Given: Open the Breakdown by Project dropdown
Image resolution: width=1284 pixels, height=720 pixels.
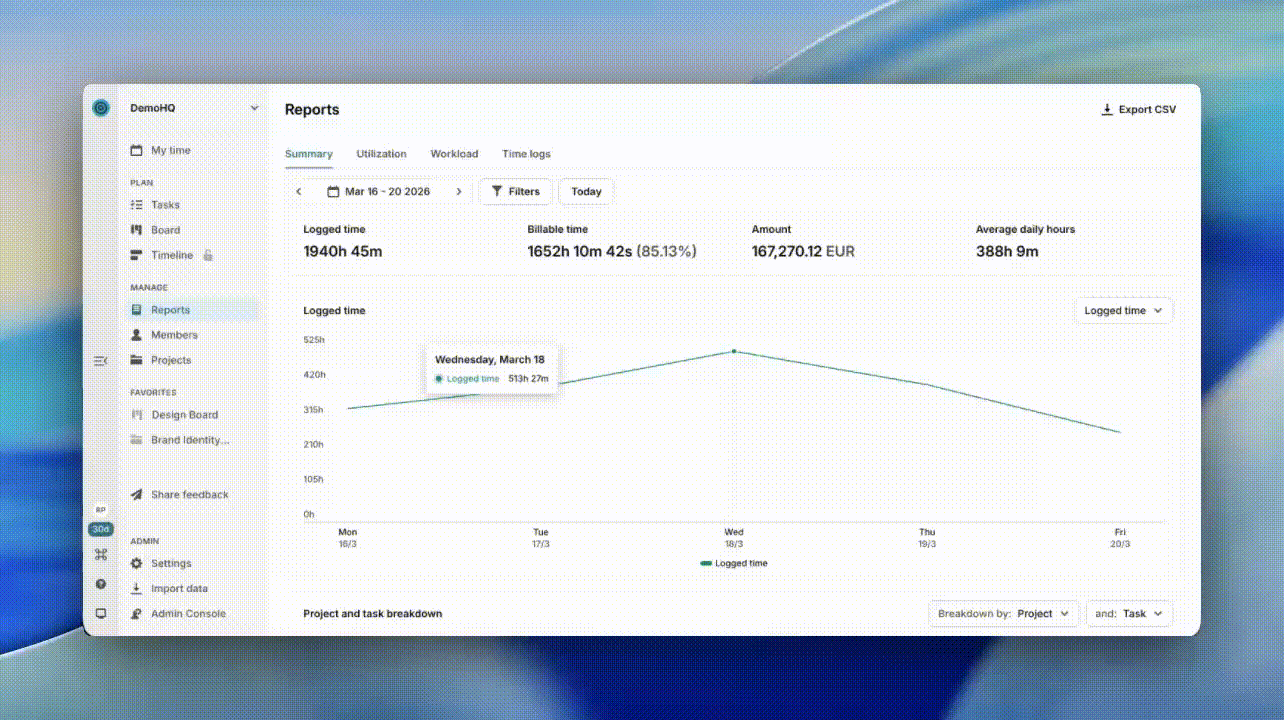Looking at the screenshot, I should pyautogui.click(x=1003, y=614).
